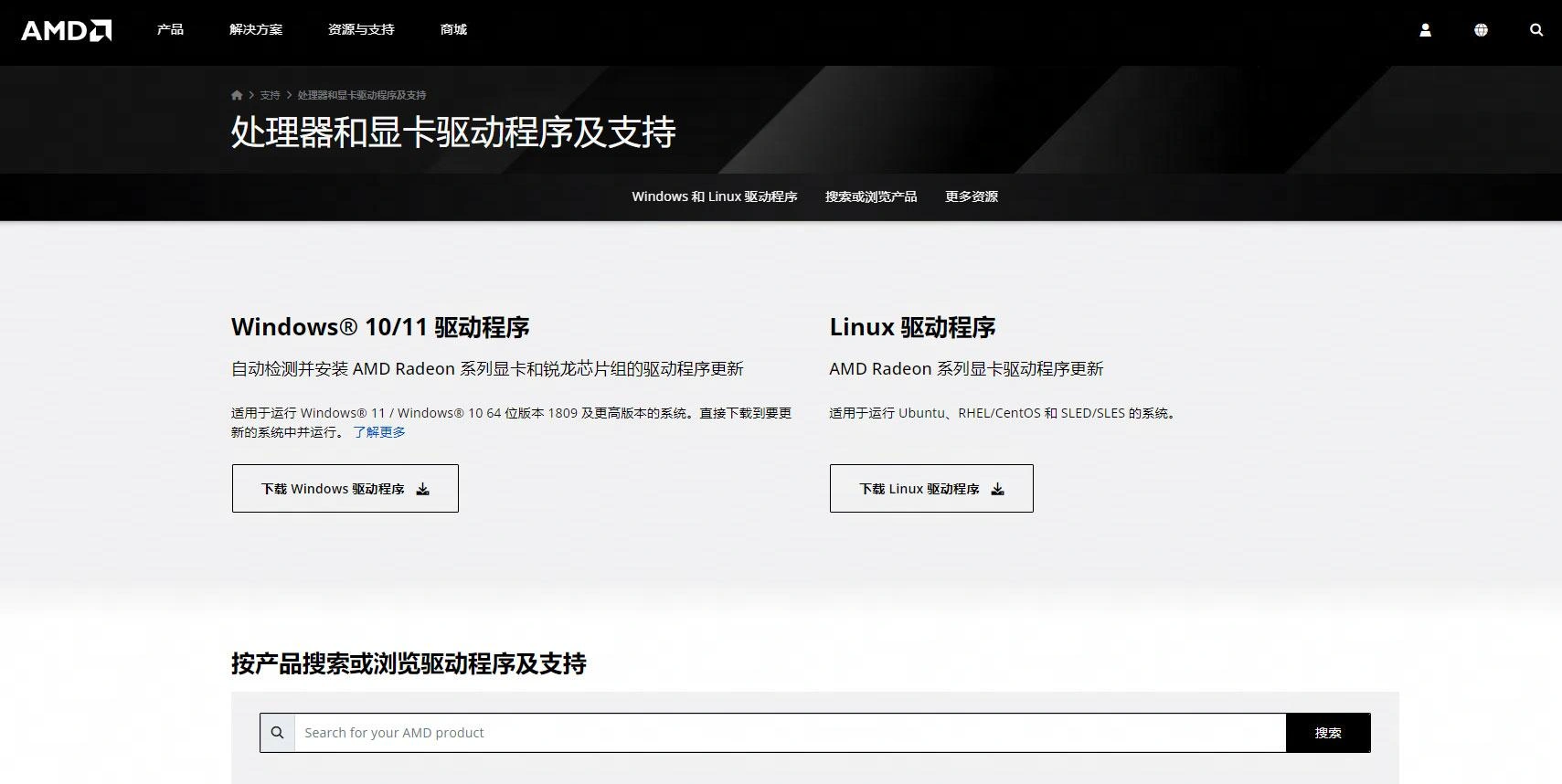Viewport: 1562px width, 784px height.
Task: Click the magnifier icon in product search box
Action: [278, 733]
